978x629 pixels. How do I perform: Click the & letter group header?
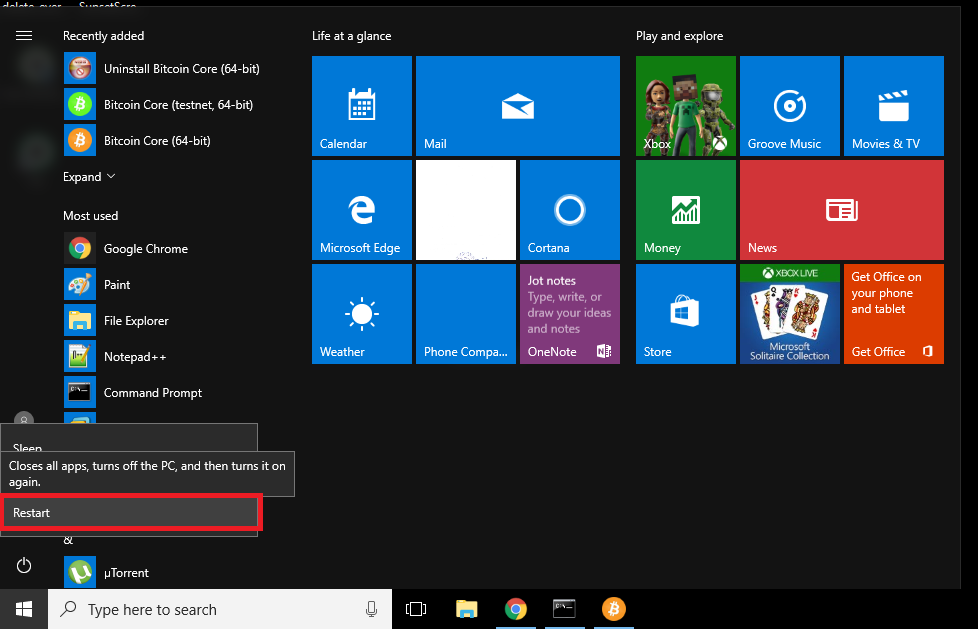coord(69,540)
